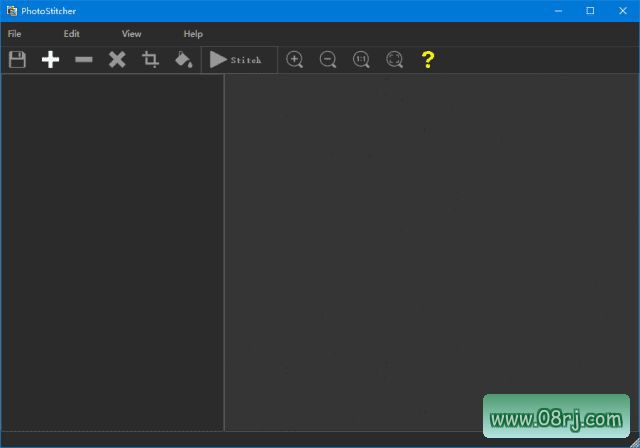The width and height of the screenshot is (640, 448).
Task: Open the Help menu
Action: click(x=193, y=34)
